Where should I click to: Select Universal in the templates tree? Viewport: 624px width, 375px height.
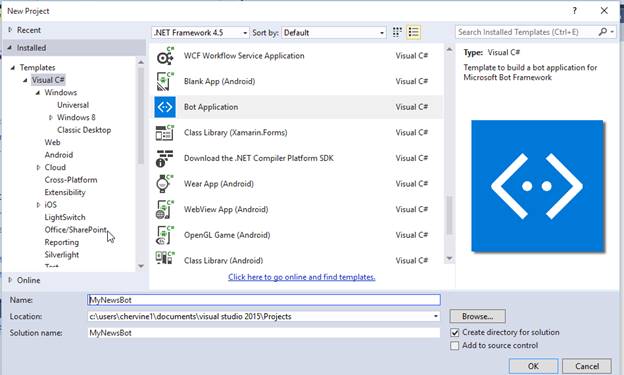click(73, 105)
